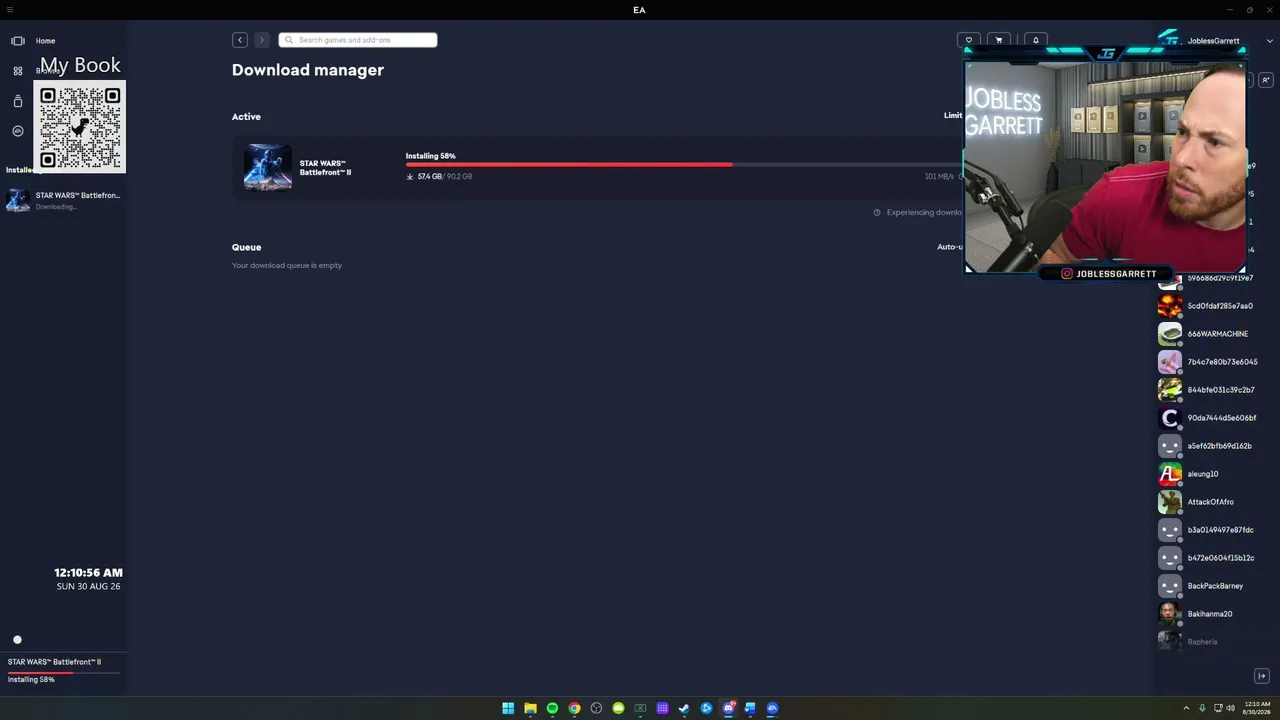The image size is (1280, 720).
Task: Click the 101 MB/s download speed text
Action: [x=939, y=177]
